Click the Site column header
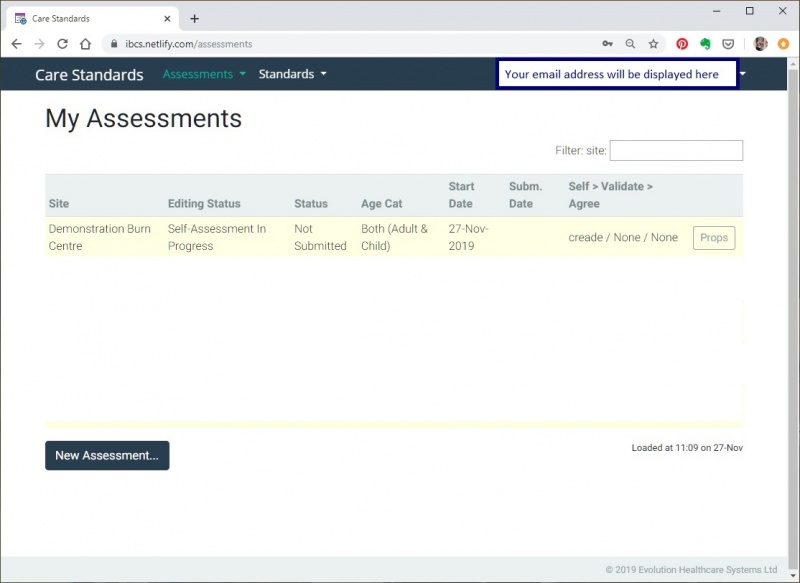Screen dimensions: 800x583 click(59, 204)
